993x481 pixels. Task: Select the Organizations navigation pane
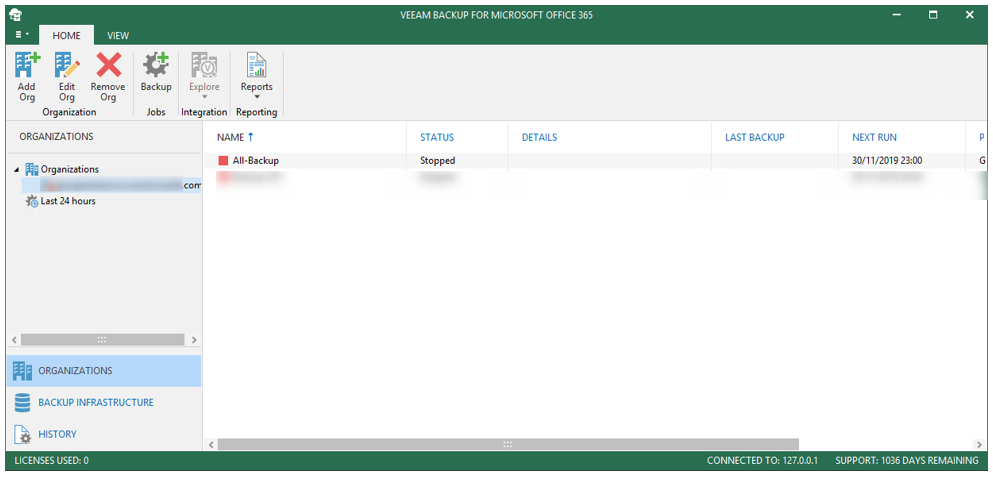[75, 371]
